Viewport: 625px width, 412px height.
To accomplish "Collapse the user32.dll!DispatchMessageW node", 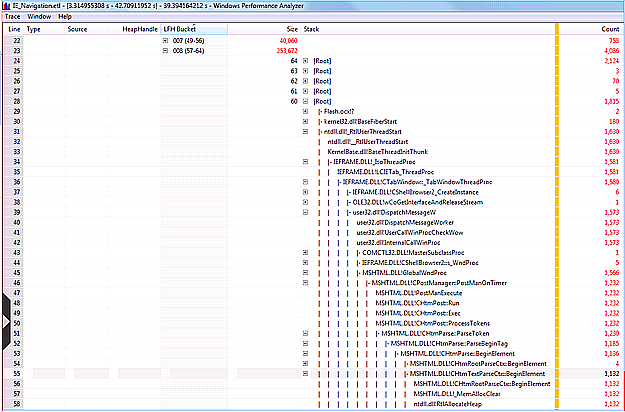I will [x=305, y=212].
